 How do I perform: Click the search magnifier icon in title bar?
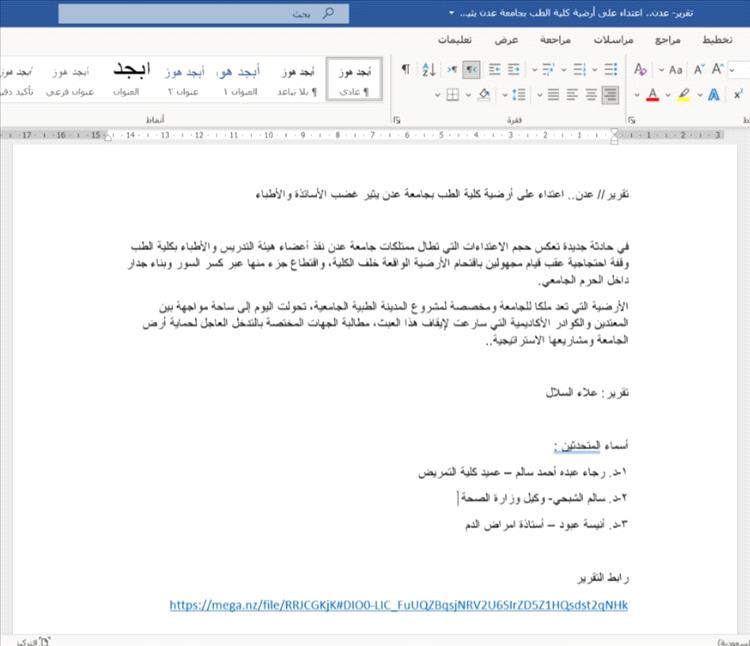328,13
